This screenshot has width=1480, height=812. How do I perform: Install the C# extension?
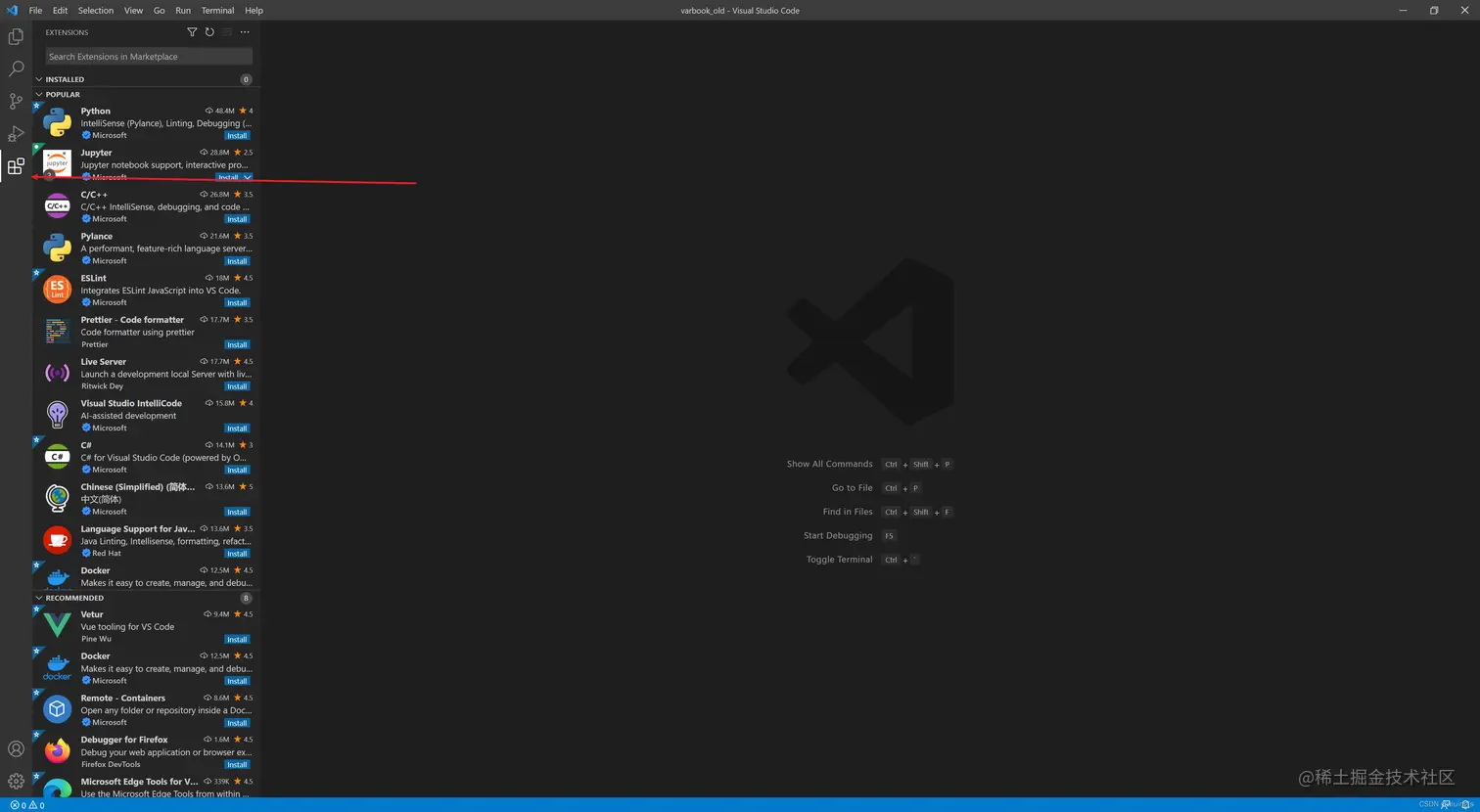(237, 470)
